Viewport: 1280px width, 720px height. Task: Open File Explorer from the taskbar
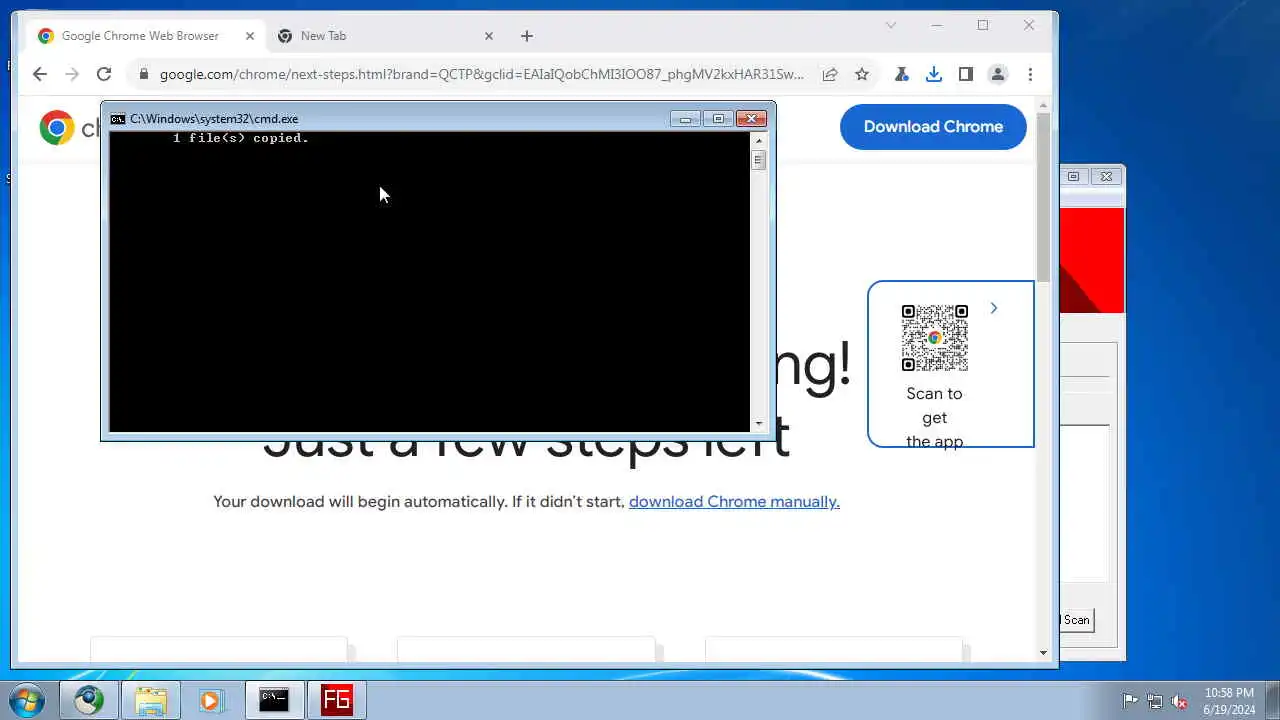(150, 700)
